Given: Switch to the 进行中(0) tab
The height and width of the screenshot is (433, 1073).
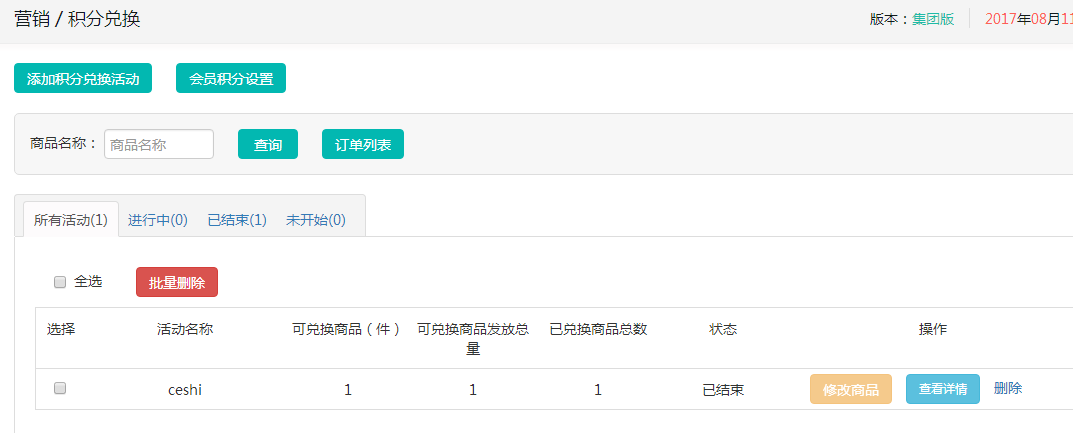Looking at the screenshot, I should [x=158, y=220].
